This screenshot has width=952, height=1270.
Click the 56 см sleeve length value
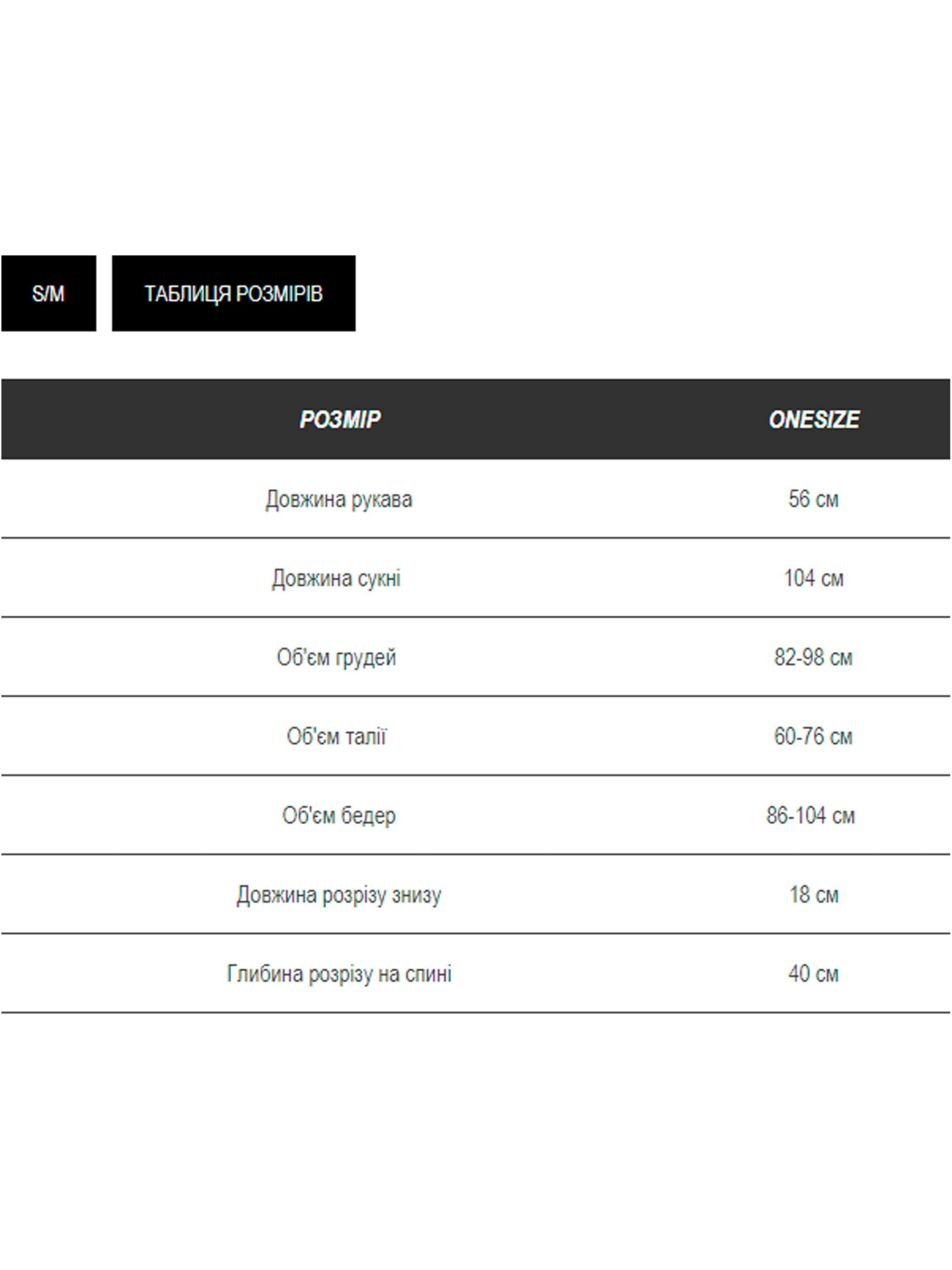[x=813, y=499]
